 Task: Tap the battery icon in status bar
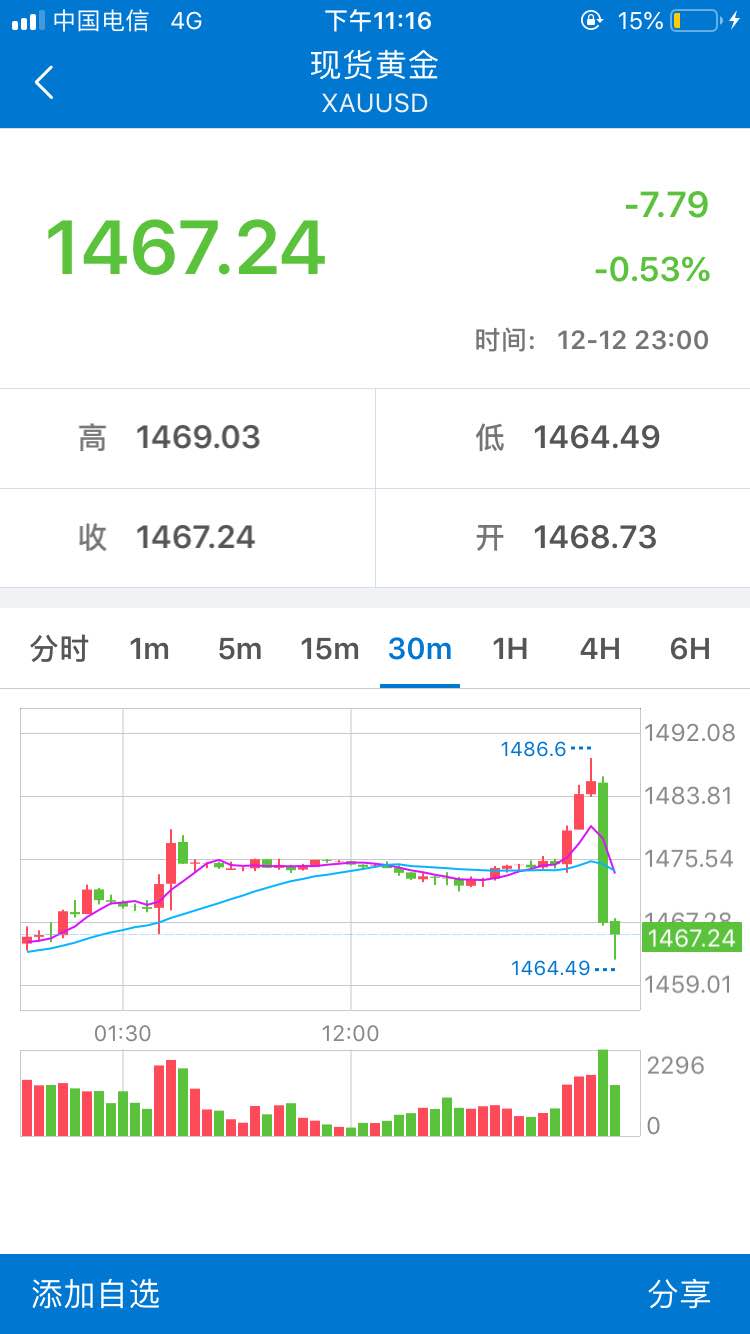[x=696, y=21]
